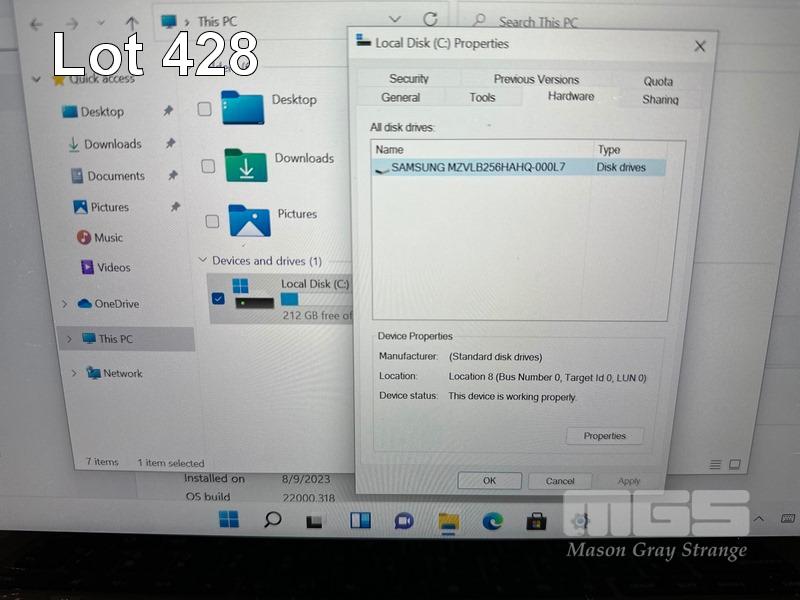This screenshot has height=600, width=800.
Task: Open taskbar Search magnifier icon
Action: [x=272, y=520]
